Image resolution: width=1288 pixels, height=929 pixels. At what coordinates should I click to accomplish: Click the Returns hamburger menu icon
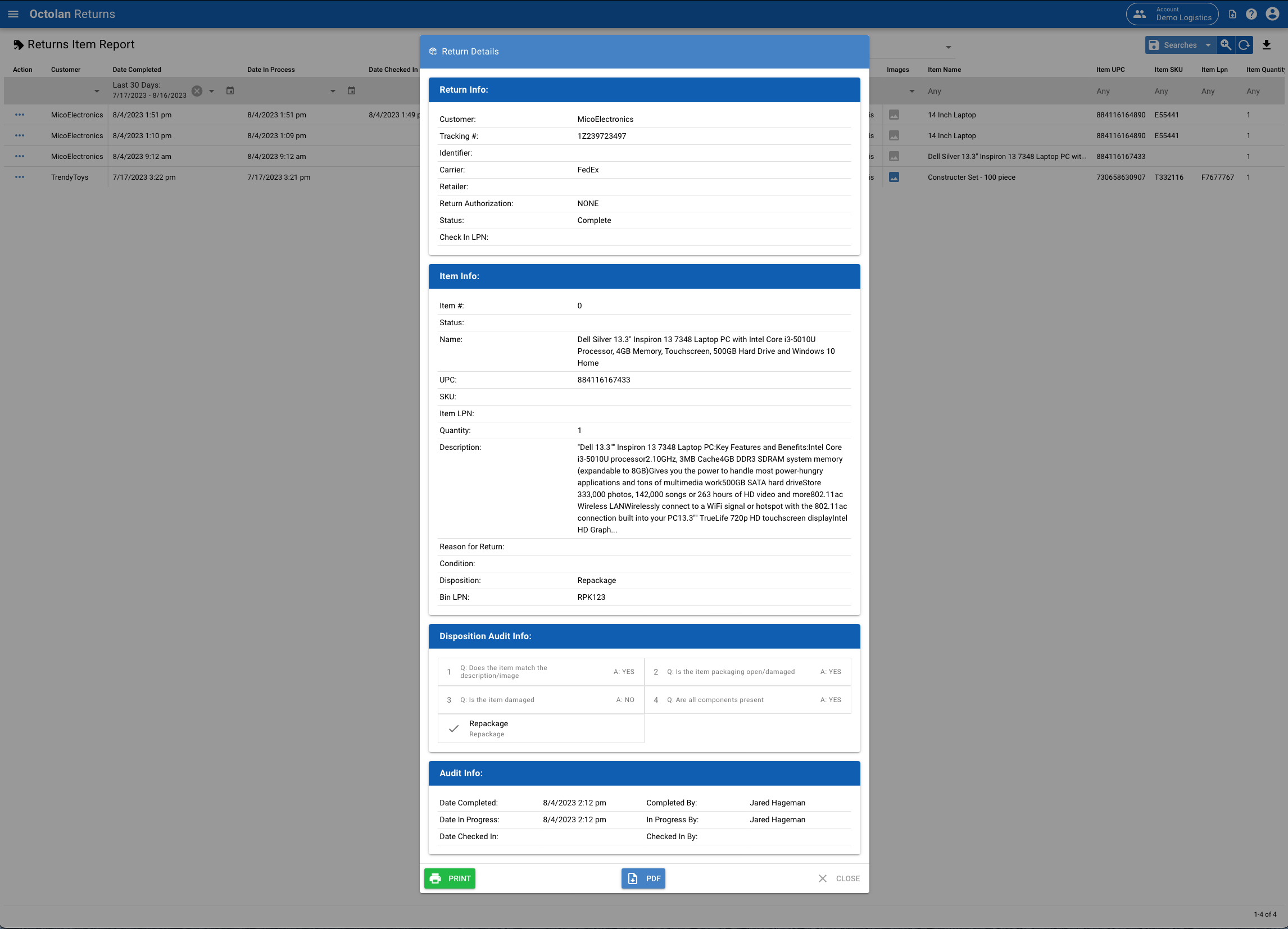point(12,14)
